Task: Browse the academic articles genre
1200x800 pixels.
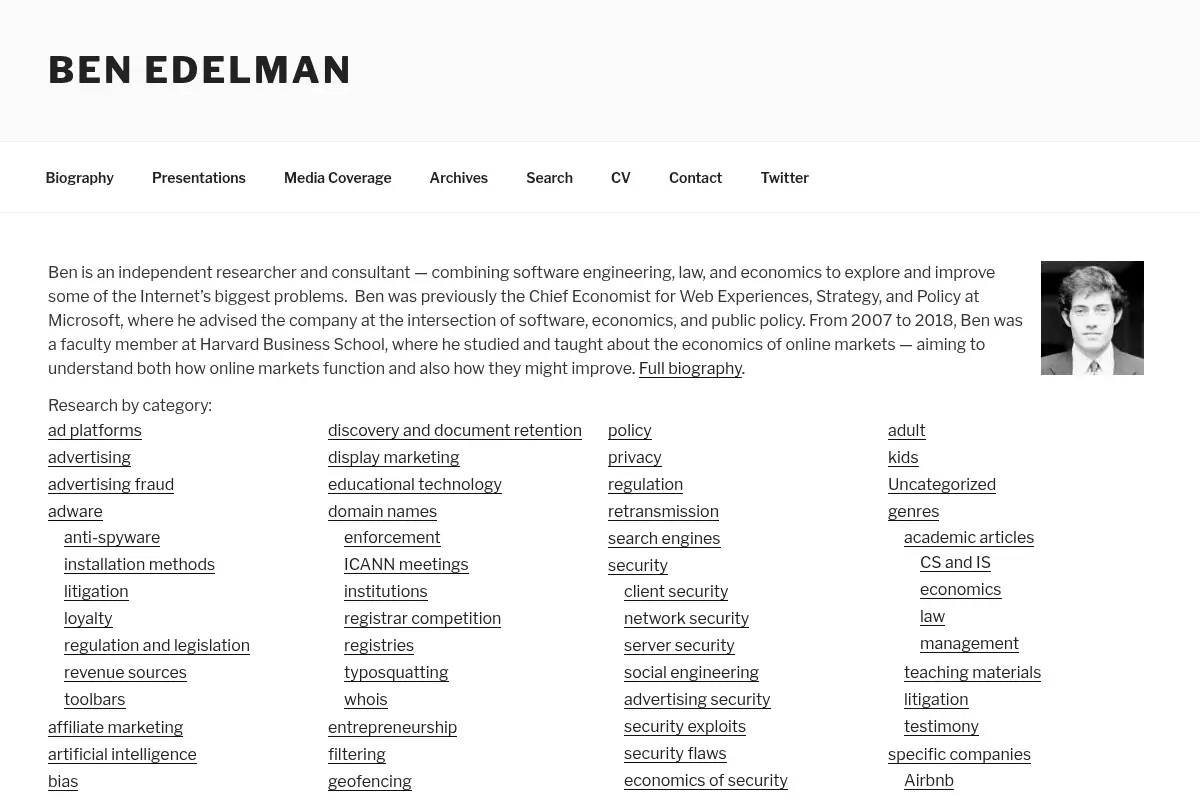Action: pos(969,537)
